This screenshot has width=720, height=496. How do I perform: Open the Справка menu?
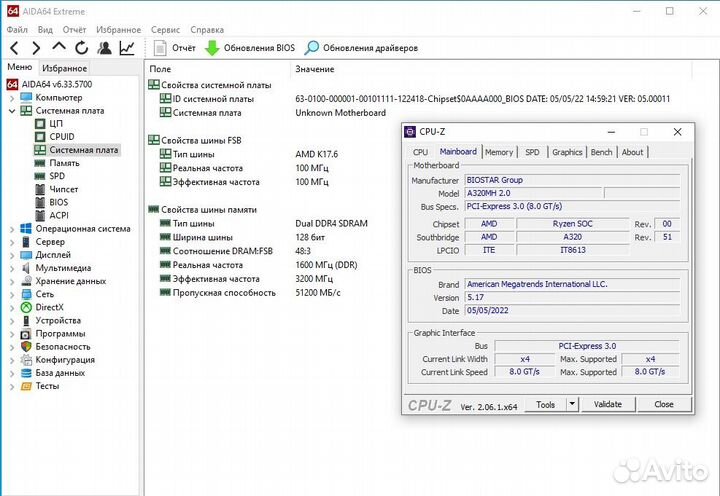click(207, 29)
